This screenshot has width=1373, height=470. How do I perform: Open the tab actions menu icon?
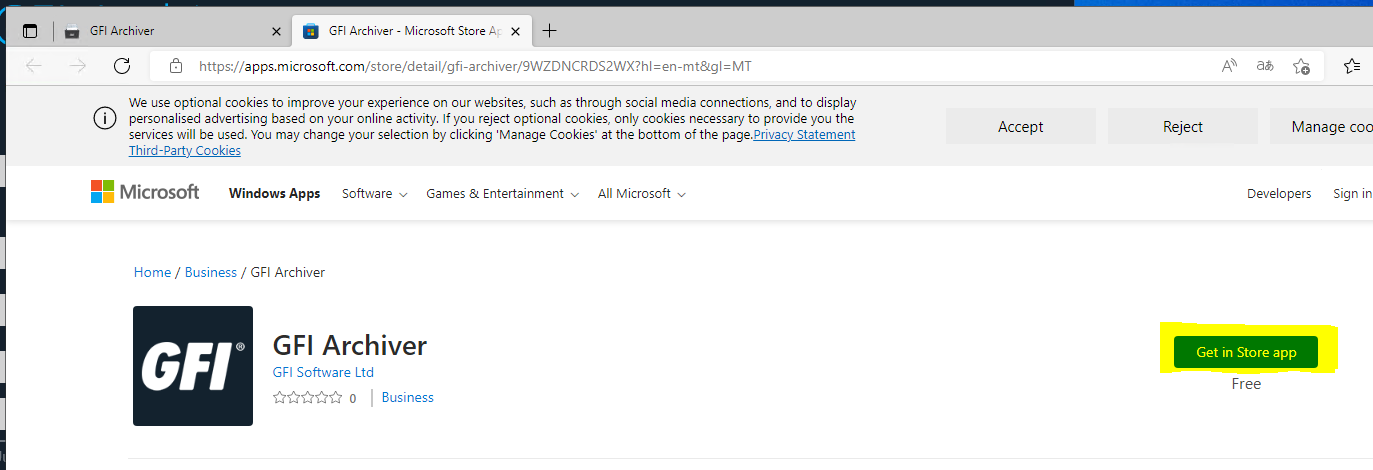[30, 31]
